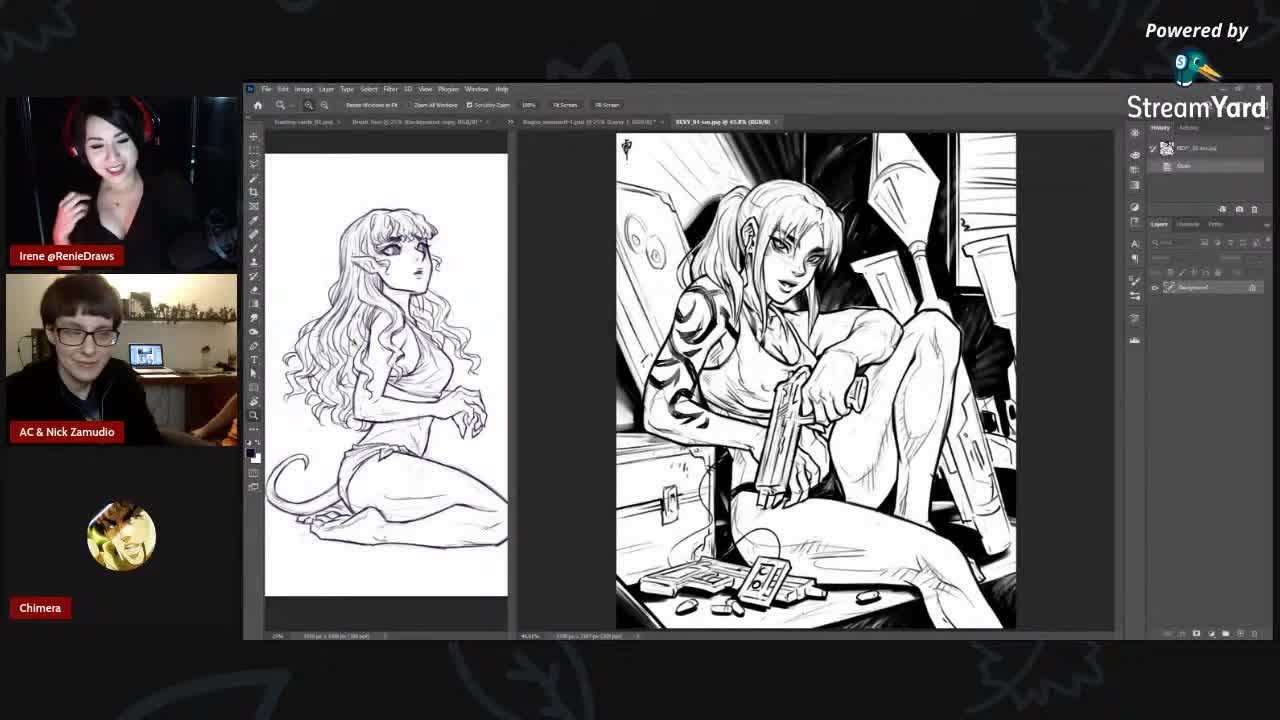Open the Filter menu

(x=391, y=88)
